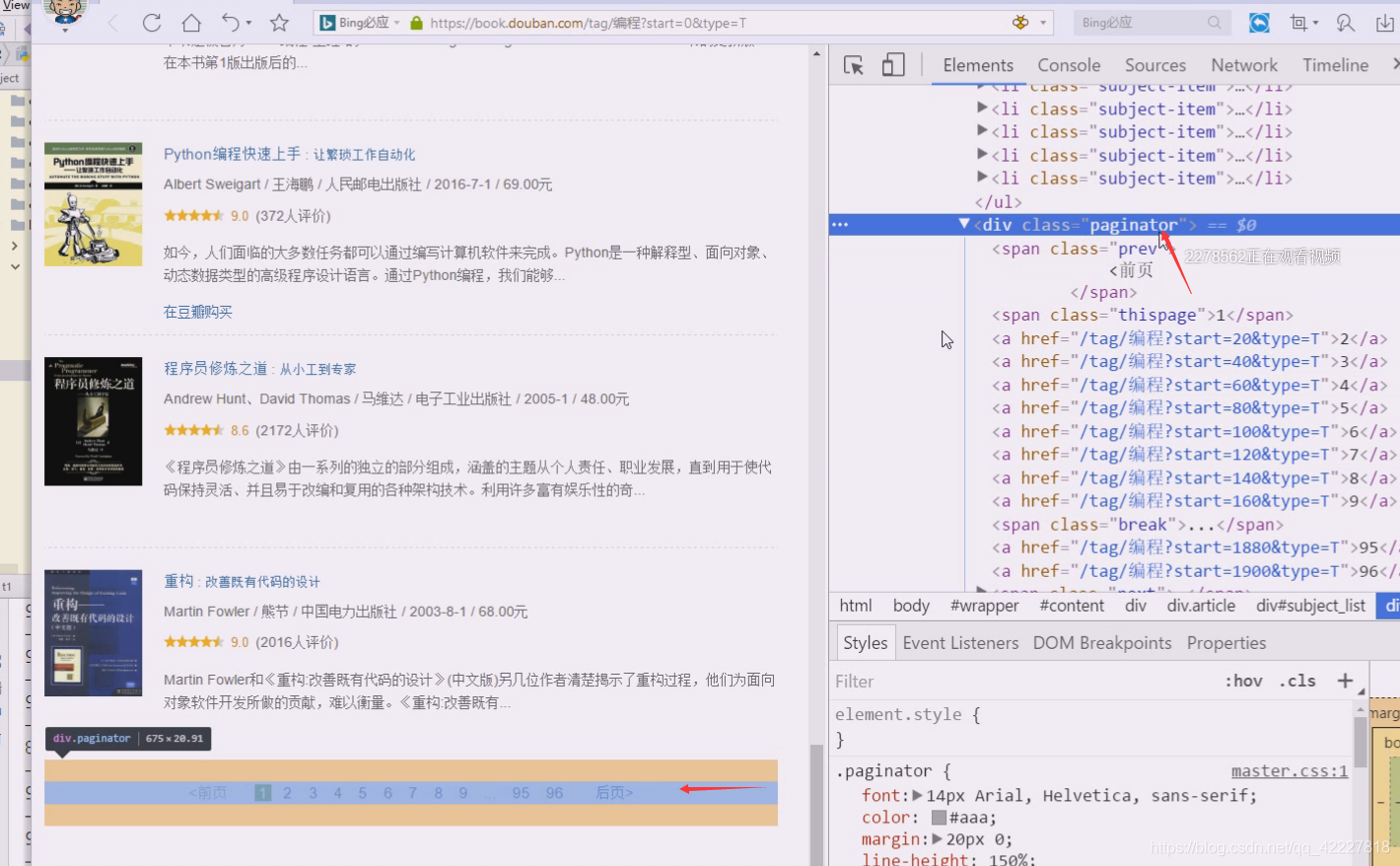Click the html breadcrumb
1400x866 pixels.
click(856, 606)
